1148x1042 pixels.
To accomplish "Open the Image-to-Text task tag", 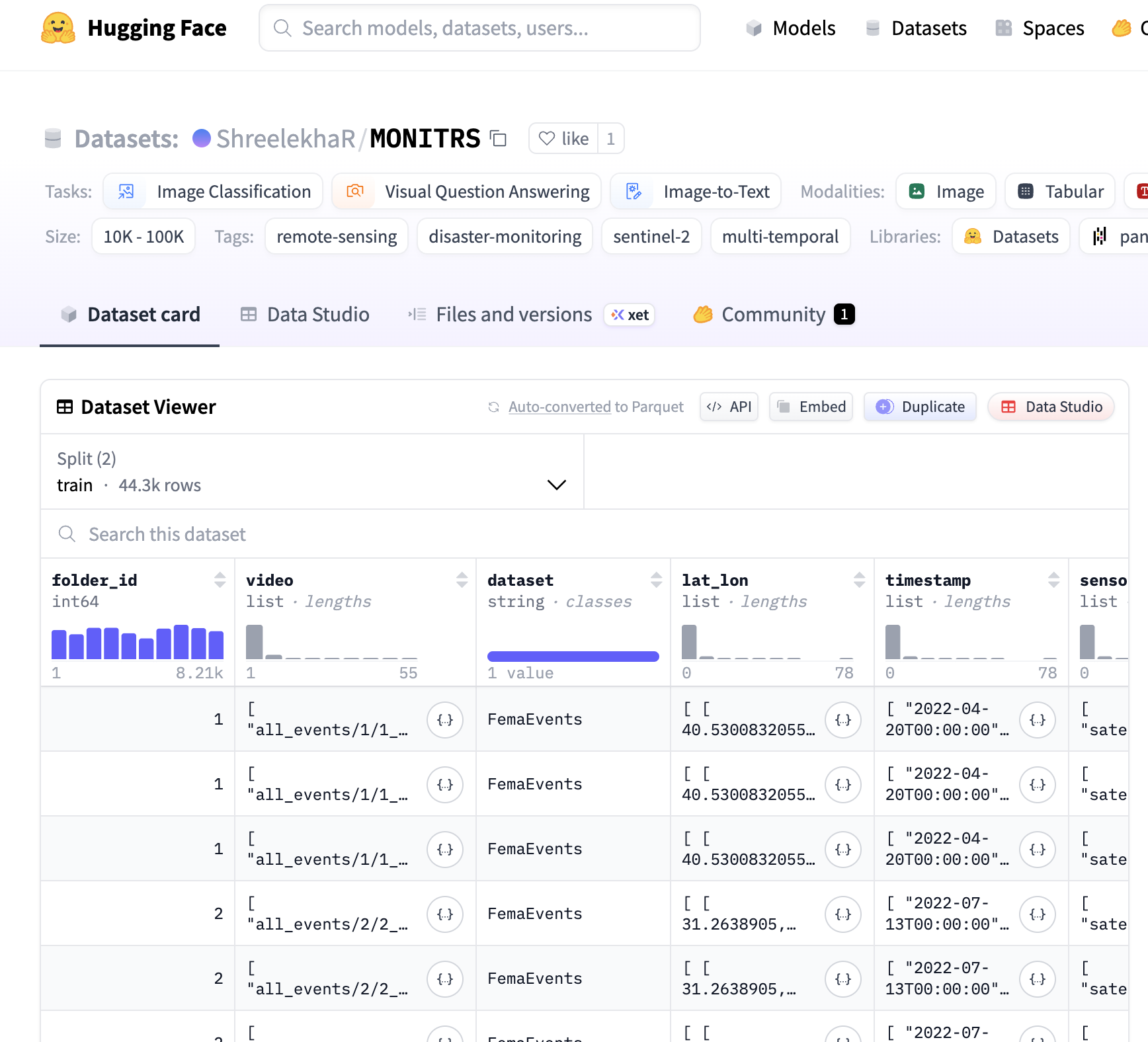I will coord(696,192).
